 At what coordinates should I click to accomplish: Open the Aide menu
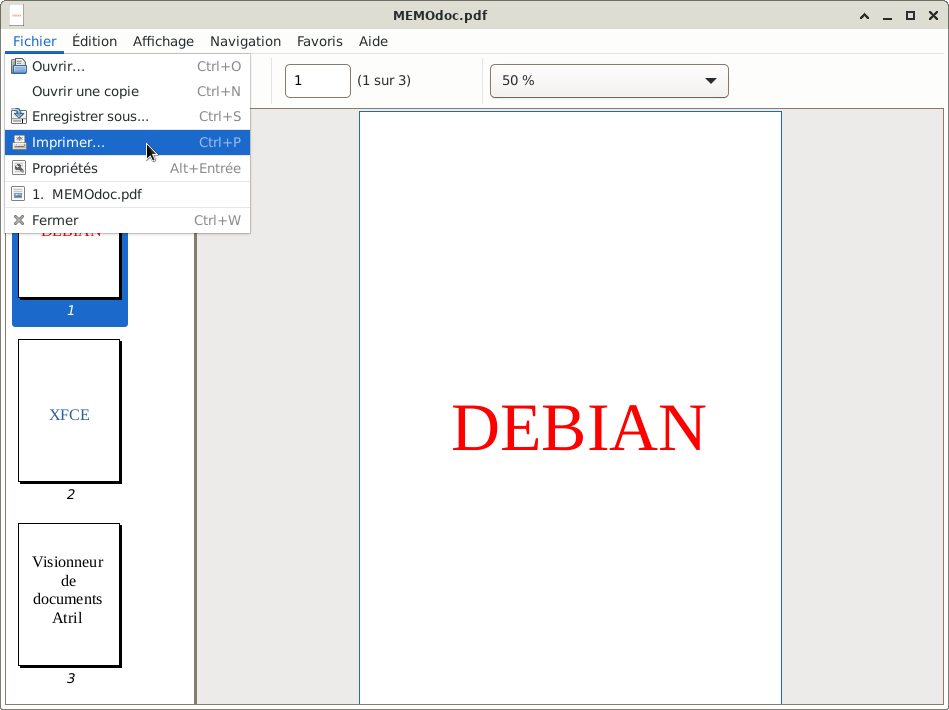point(373,41)
